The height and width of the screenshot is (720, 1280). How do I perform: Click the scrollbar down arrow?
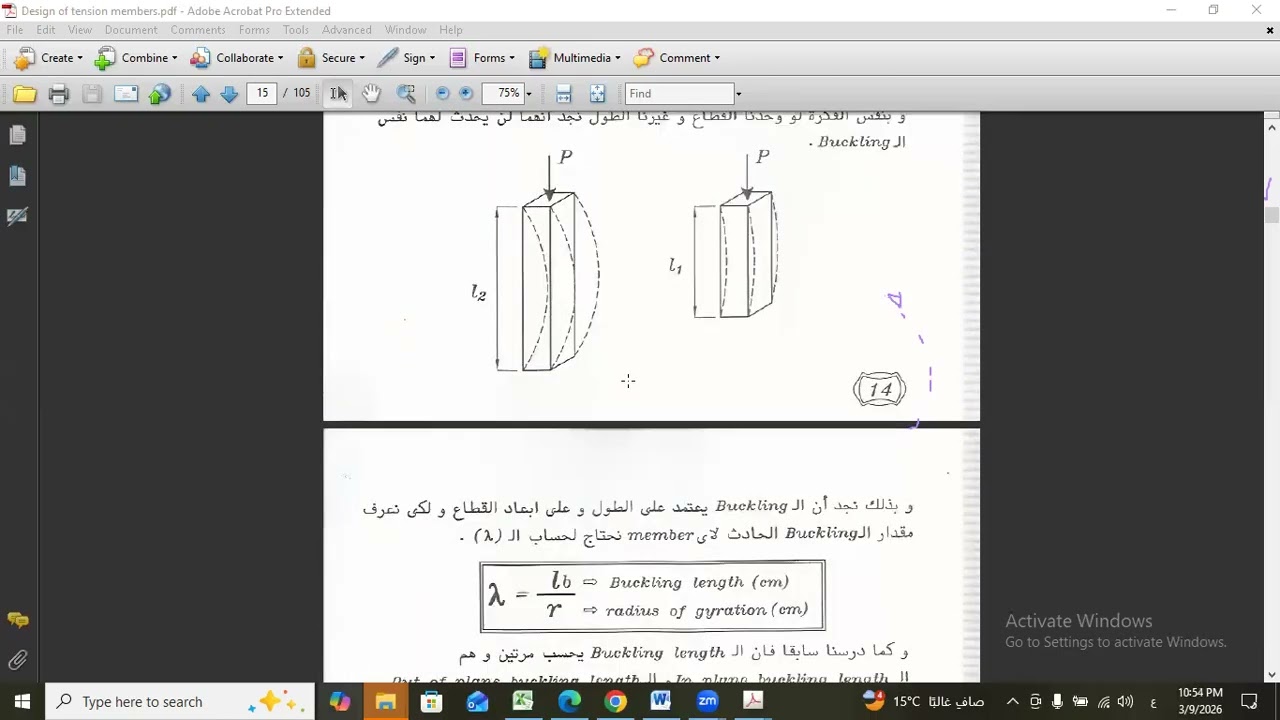1272,675
